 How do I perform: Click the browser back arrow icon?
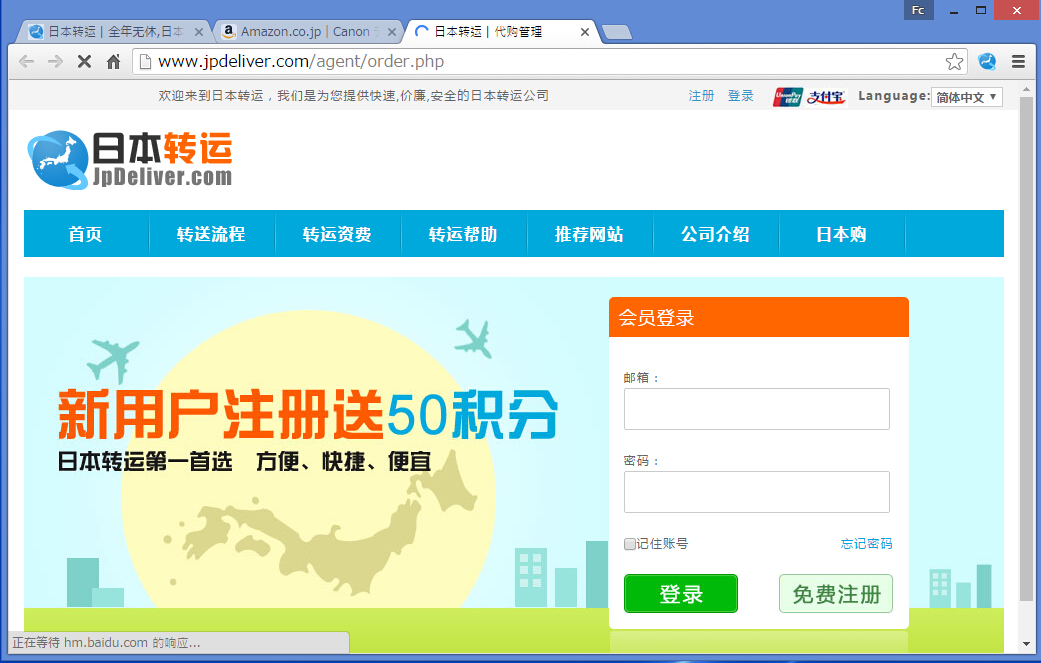(26, 62)
